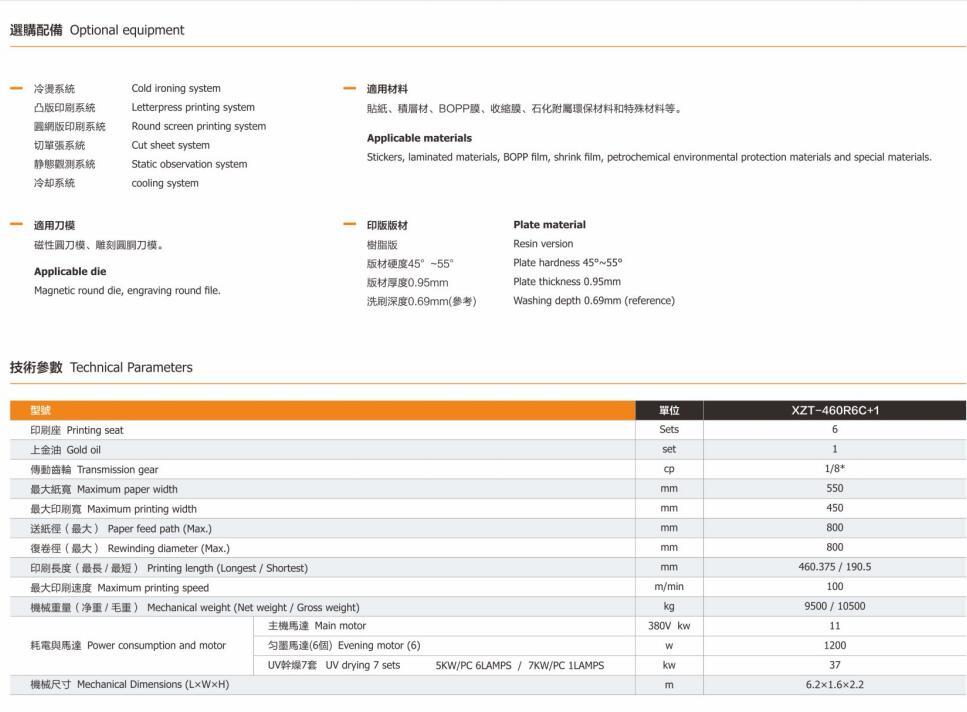Click 'Magnetic round die, engraving round file.'
This screenshot has height=712, width=967.
point(127,290)
